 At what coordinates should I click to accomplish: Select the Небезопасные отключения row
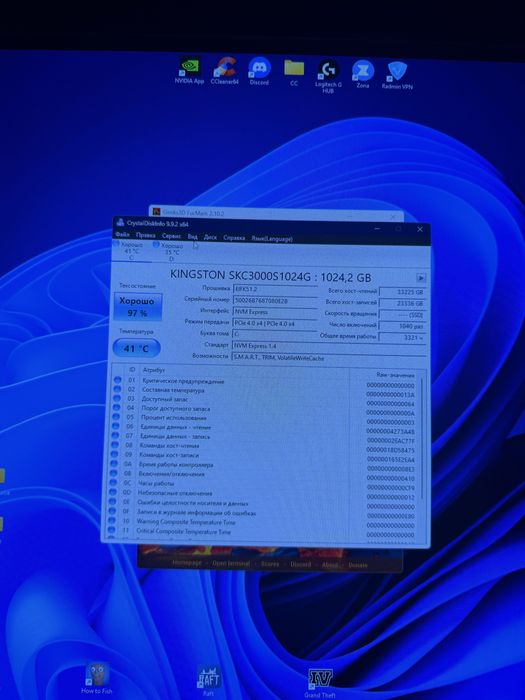[x=261, y=495]
